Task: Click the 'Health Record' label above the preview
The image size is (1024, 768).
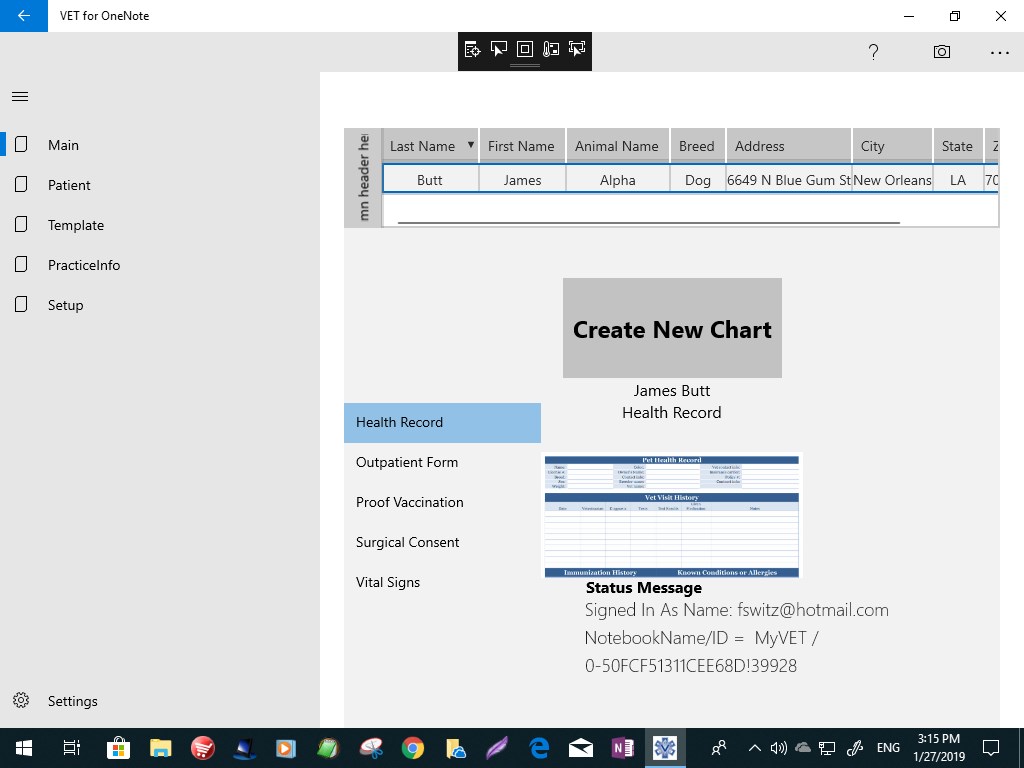Action: coord(671,413)
